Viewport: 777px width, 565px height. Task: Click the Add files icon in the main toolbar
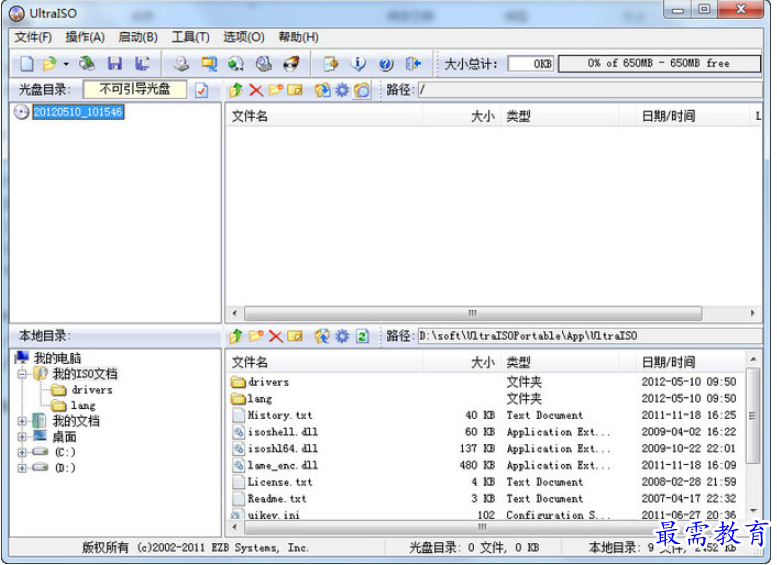point(331,63)
